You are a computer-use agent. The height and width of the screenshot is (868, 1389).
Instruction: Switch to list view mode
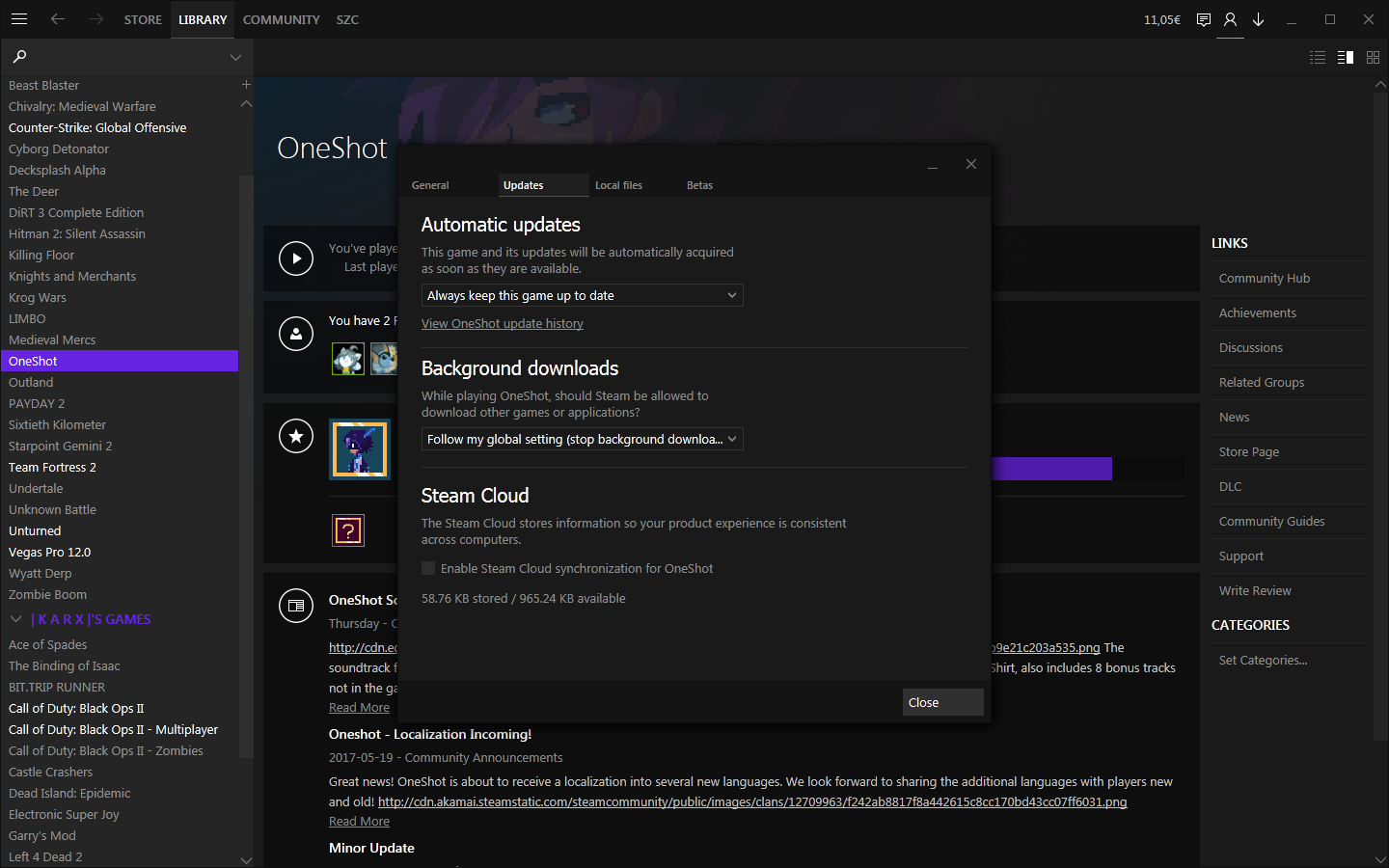click(x=1318, y=58)
